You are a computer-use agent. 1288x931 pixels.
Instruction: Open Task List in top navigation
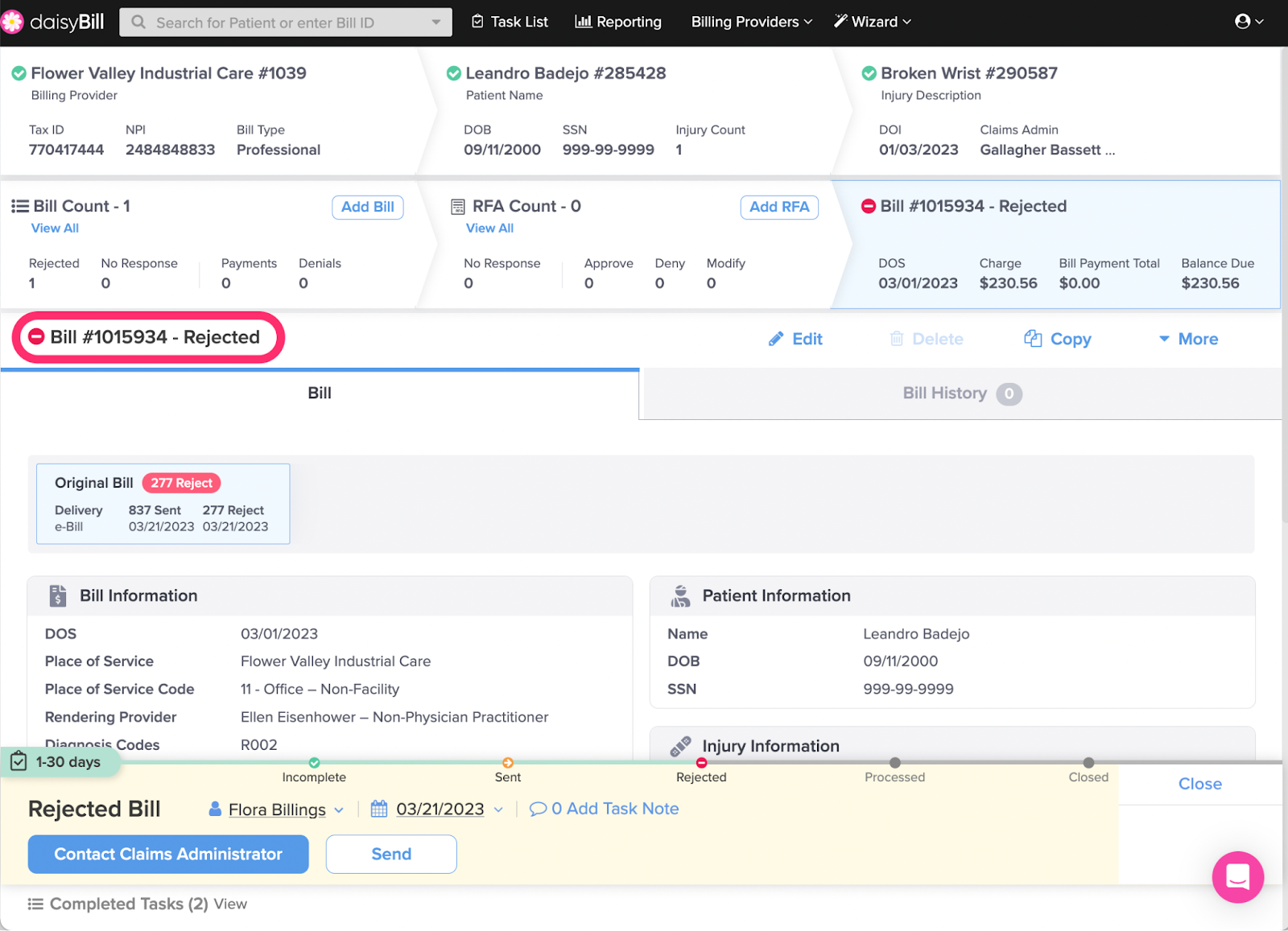pos(510,22)
